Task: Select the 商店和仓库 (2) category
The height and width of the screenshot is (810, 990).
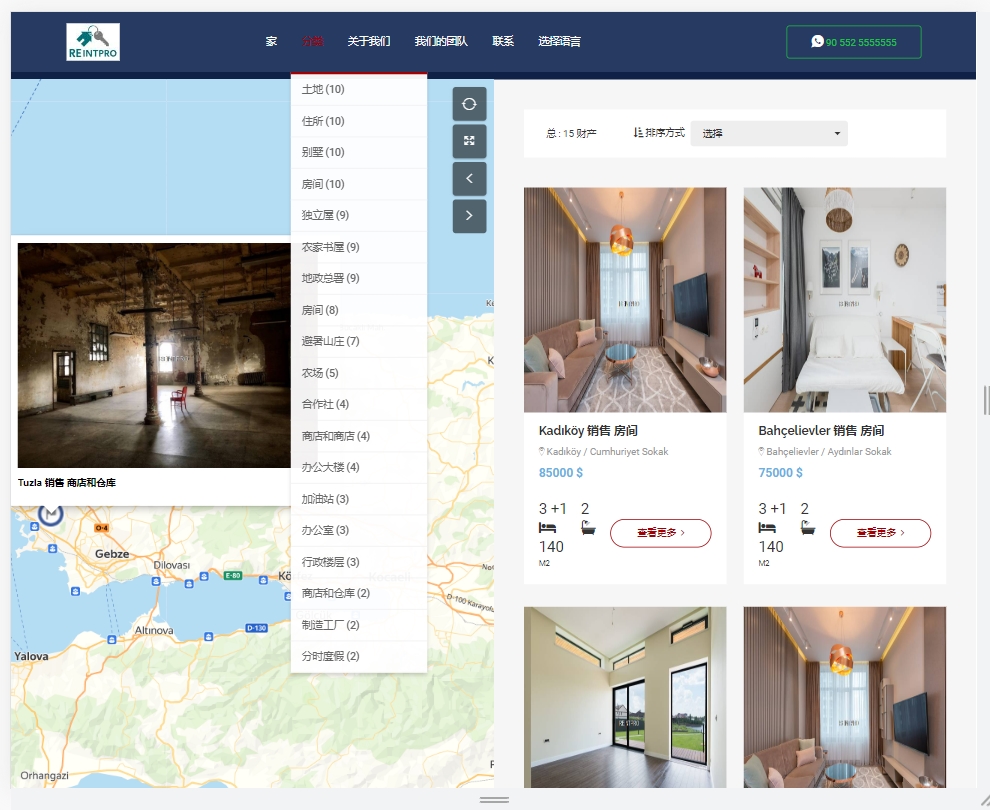Action: pyautogui.click(x=359, y=593)
